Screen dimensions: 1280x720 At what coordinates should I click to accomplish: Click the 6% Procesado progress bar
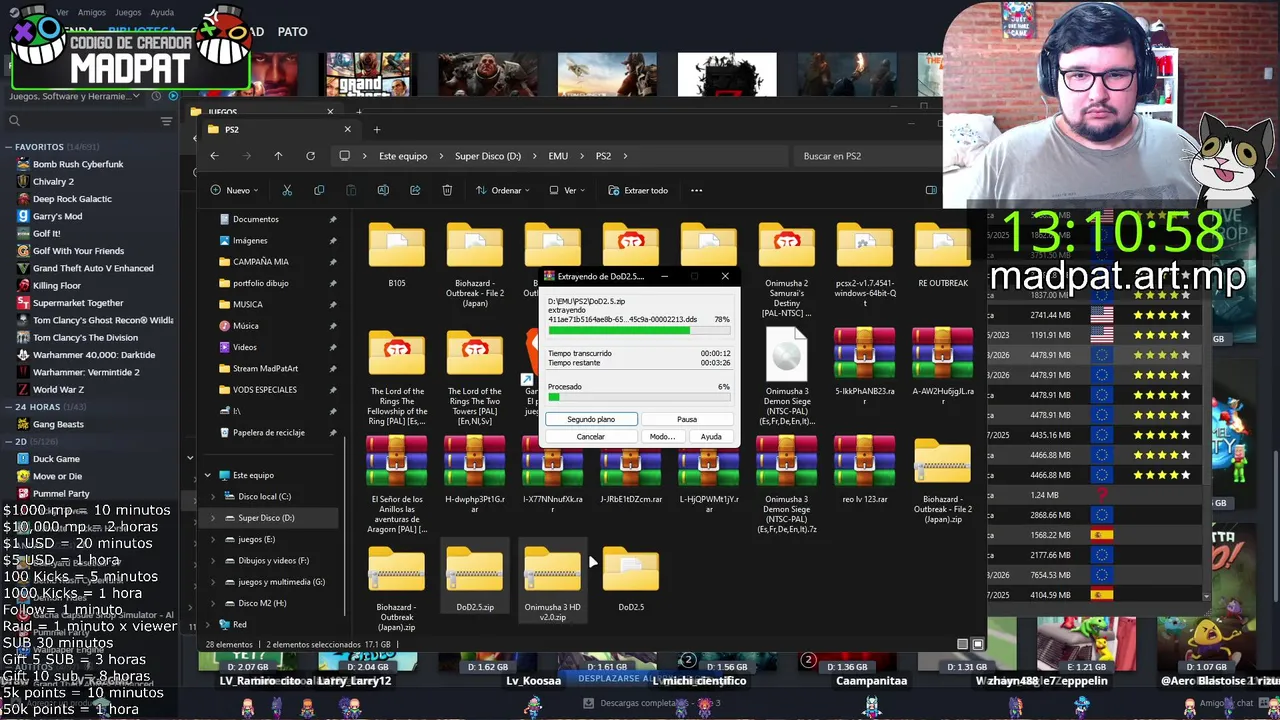pos(639,397)
